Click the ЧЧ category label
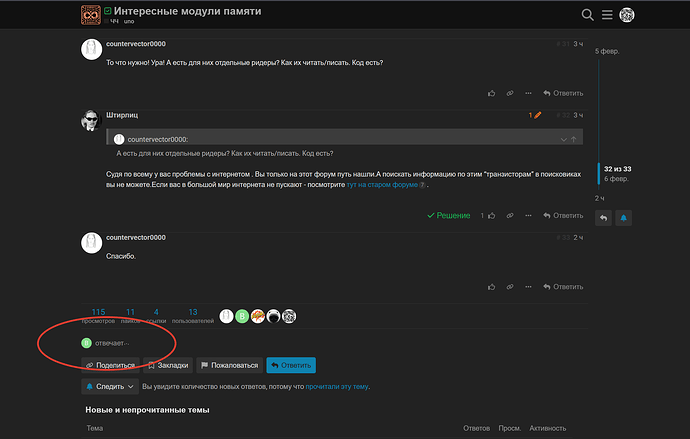Image resolution: width=690 pixels, height=439 pixels. 114,21
